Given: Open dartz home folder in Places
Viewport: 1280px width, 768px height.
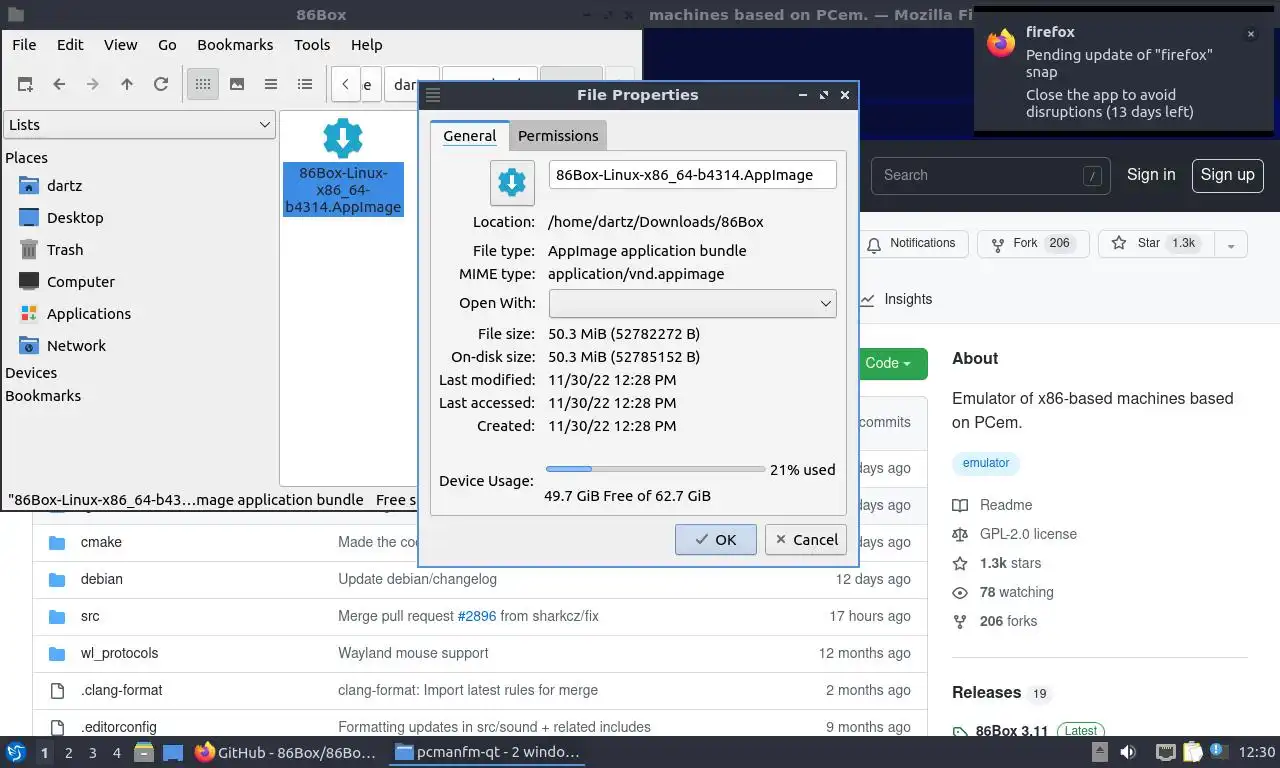Looking at the screenshot, I should tap(64, 185).
